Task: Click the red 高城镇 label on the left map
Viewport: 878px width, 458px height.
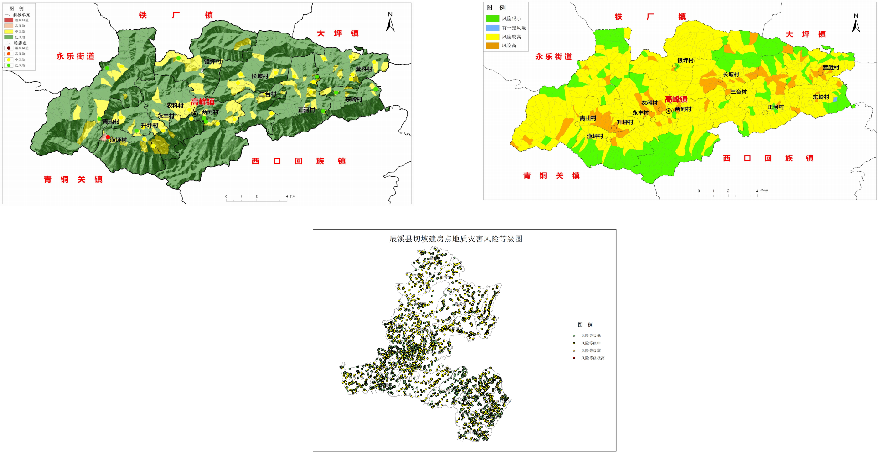Action: coord(203,101)
